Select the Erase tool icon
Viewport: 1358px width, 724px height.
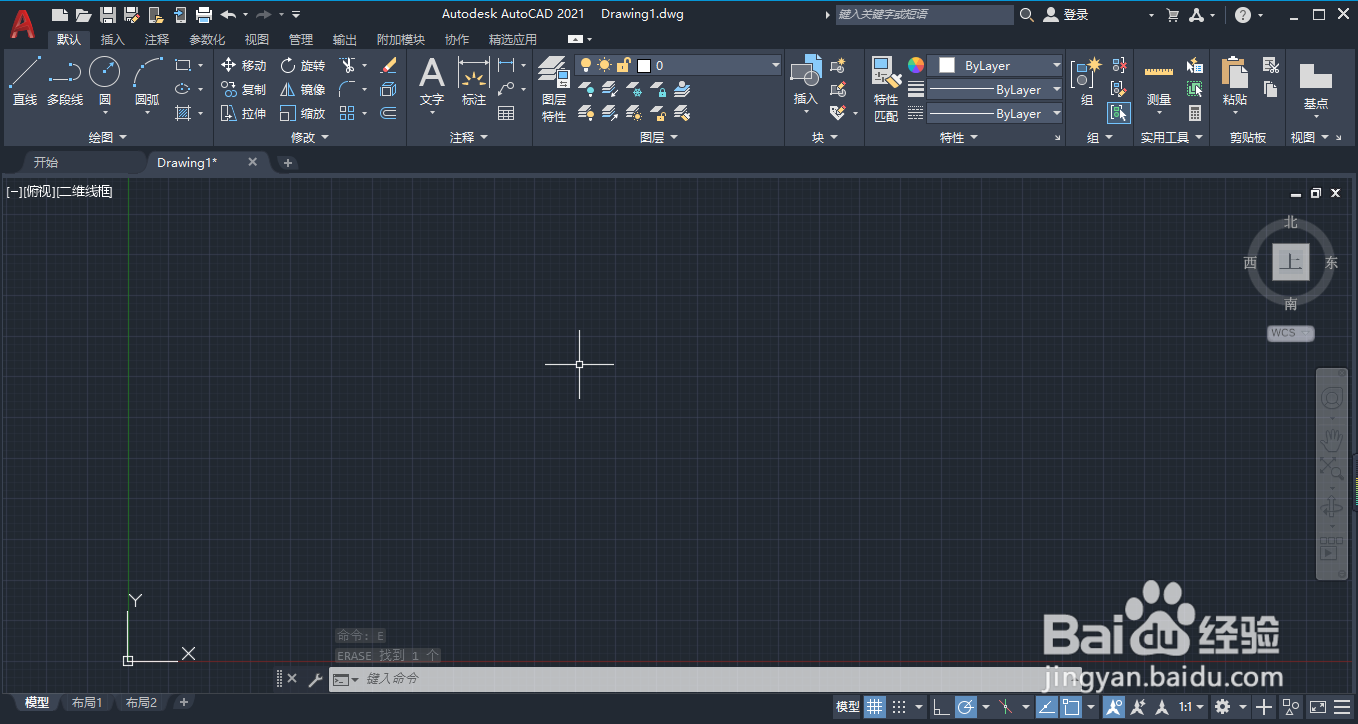(x=389, y=65)
